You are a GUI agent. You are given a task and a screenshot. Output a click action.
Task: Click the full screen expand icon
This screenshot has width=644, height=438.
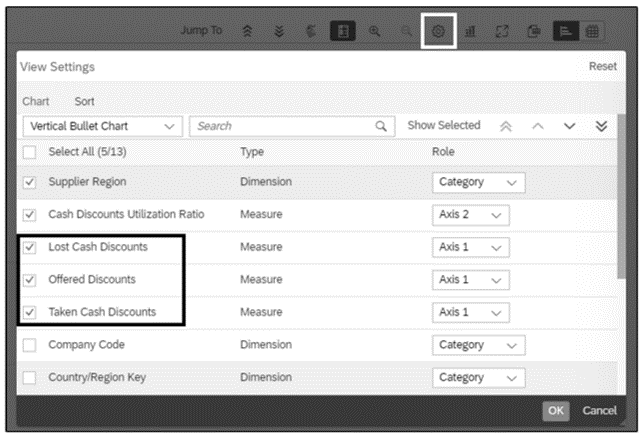(502, 31)
